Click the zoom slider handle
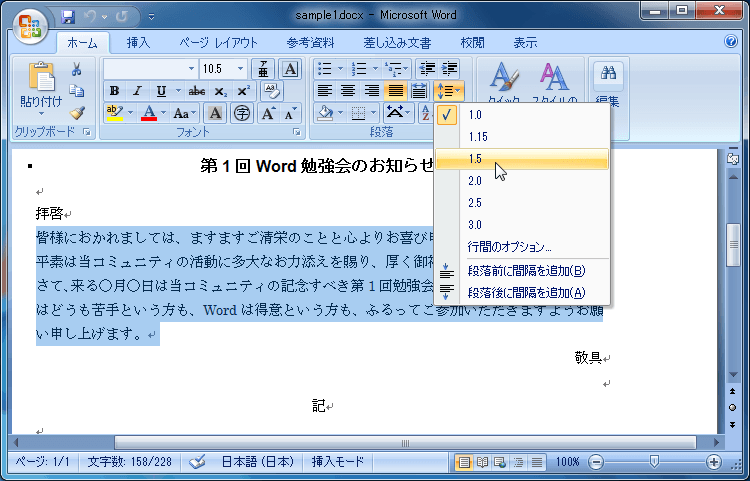The height and width of the screenshot is (481, 750). pos(654,462)
